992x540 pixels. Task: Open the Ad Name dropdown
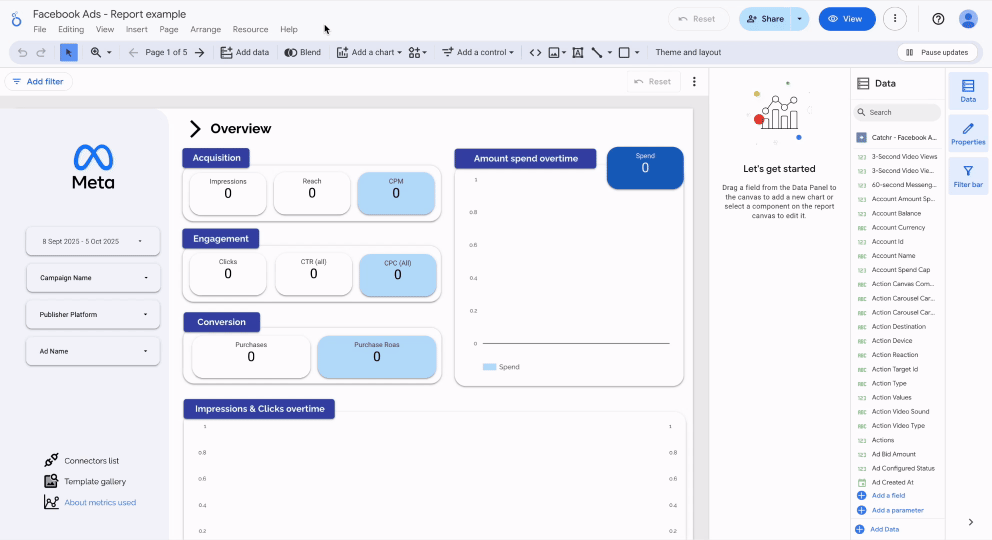click(92, 352)
